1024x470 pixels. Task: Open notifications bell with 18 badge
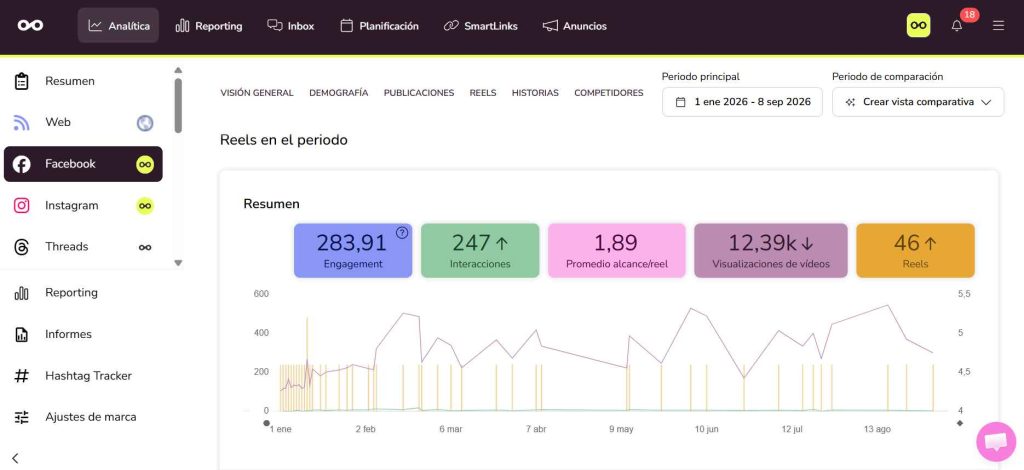pos(957,26)
